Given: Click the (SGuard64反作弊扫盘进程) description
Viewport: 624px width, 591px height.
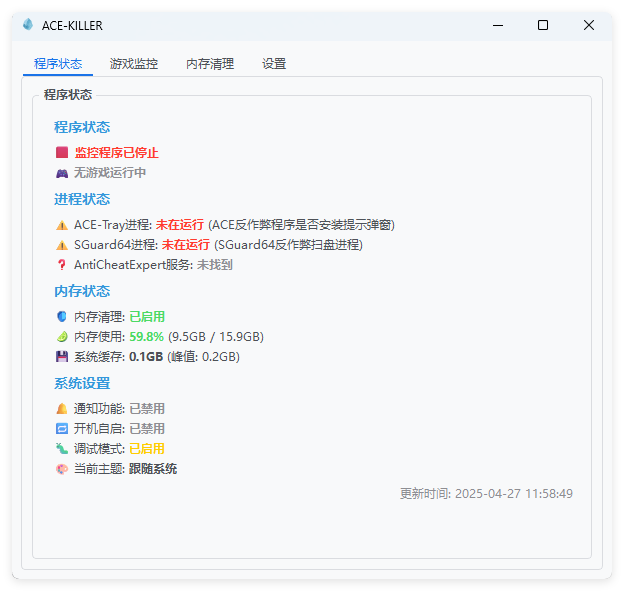Looking at the screenshot, I should 288,245.
